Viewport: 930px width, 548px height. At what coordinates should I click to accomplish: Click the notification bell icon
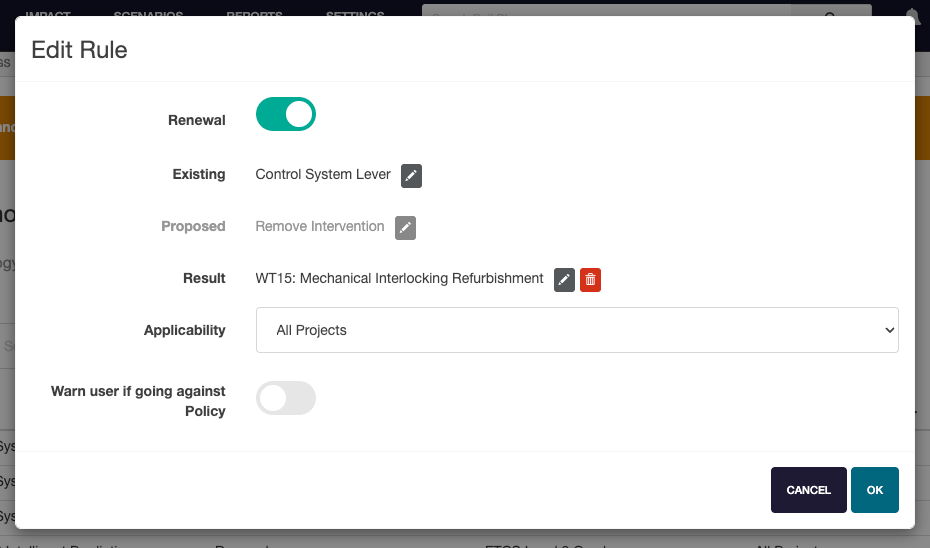tap(912, 14)
